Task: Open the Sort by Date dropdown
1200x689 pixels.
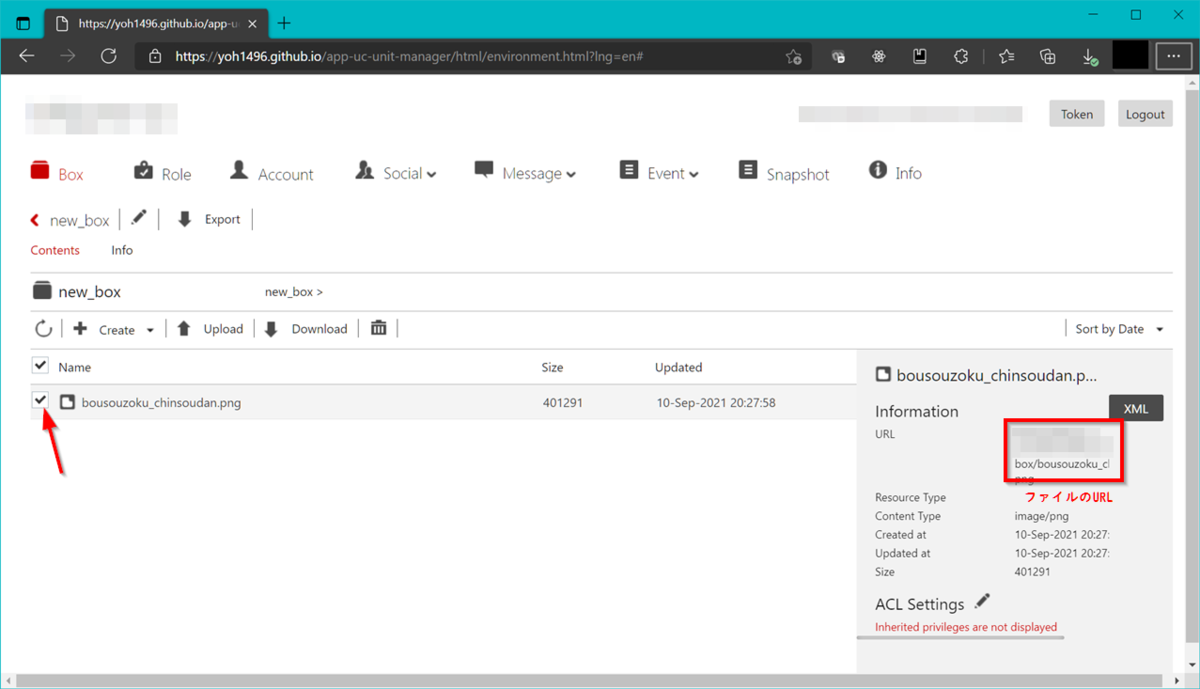Action: (1119, 329)
